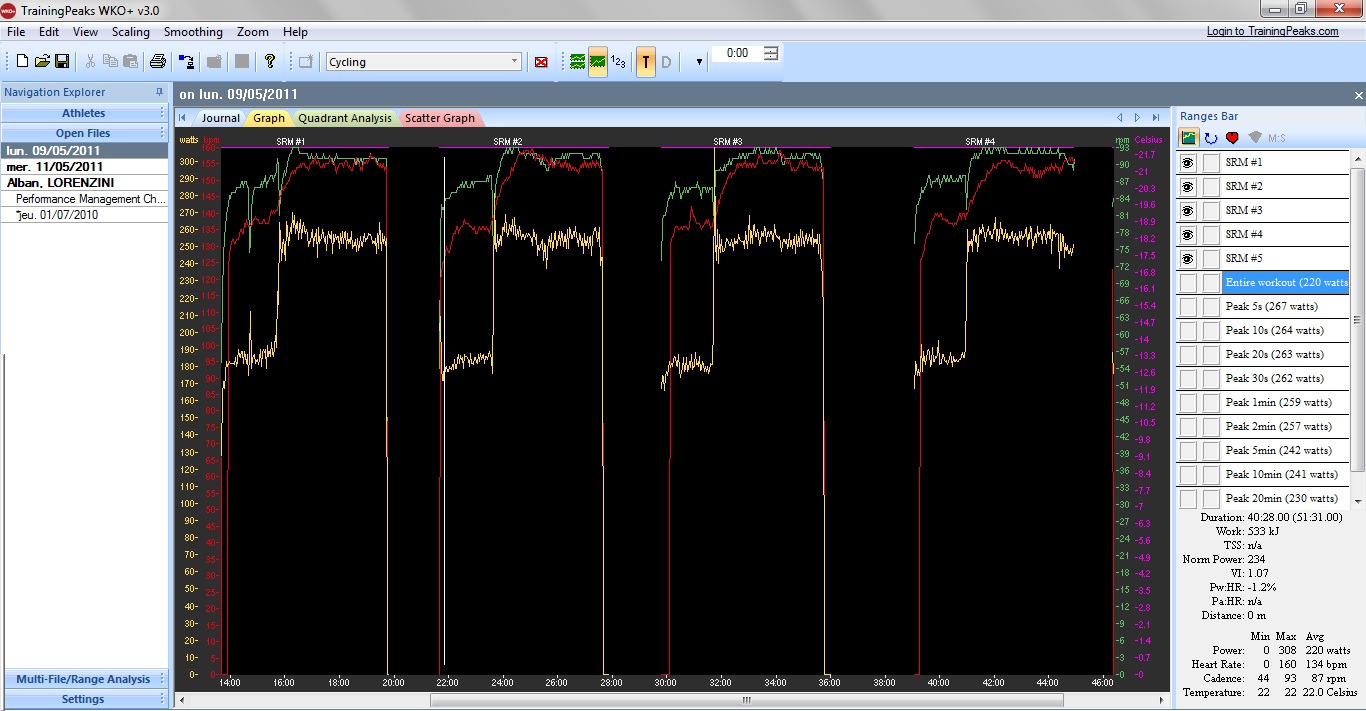
Task: Check the second box beside SRM #1
Action: coord(1211,162)
